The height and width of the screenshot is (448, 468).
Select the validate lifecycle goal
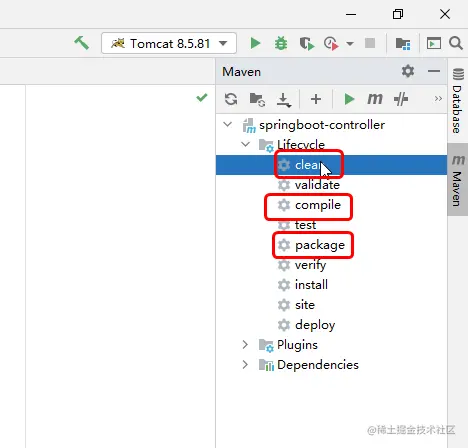tap(317, 185)
